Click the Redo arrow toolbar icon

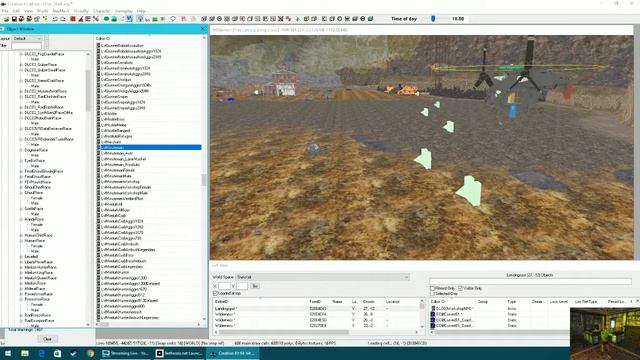tap(63, 19)
